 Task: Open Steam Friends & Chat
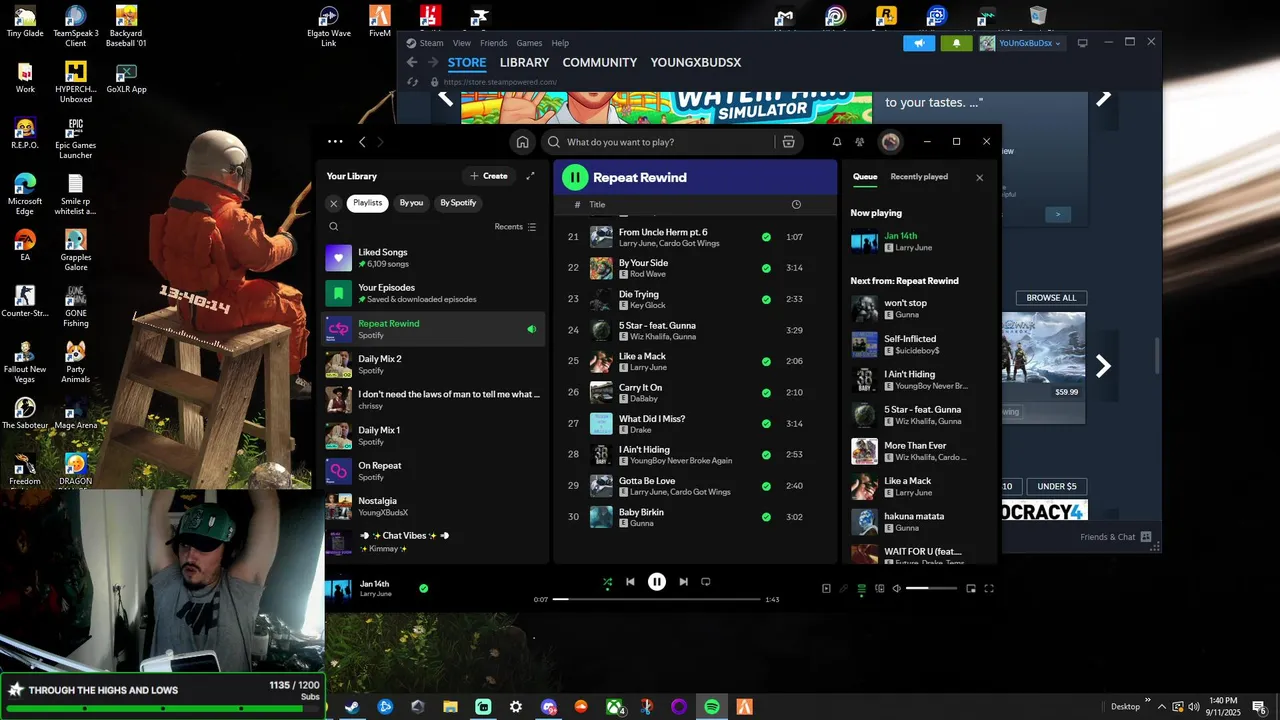click(1116, 537)
